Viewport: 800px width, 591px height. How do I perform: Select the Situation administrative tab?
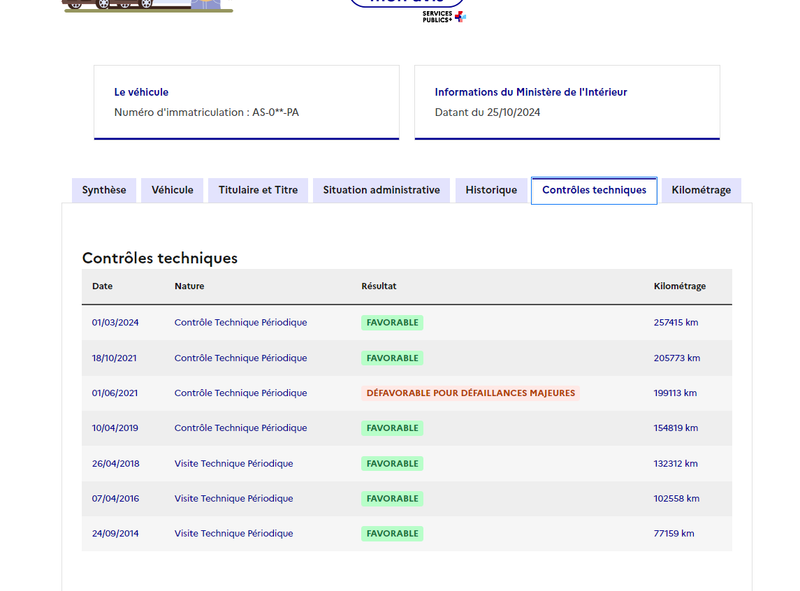tap(381, 190)
